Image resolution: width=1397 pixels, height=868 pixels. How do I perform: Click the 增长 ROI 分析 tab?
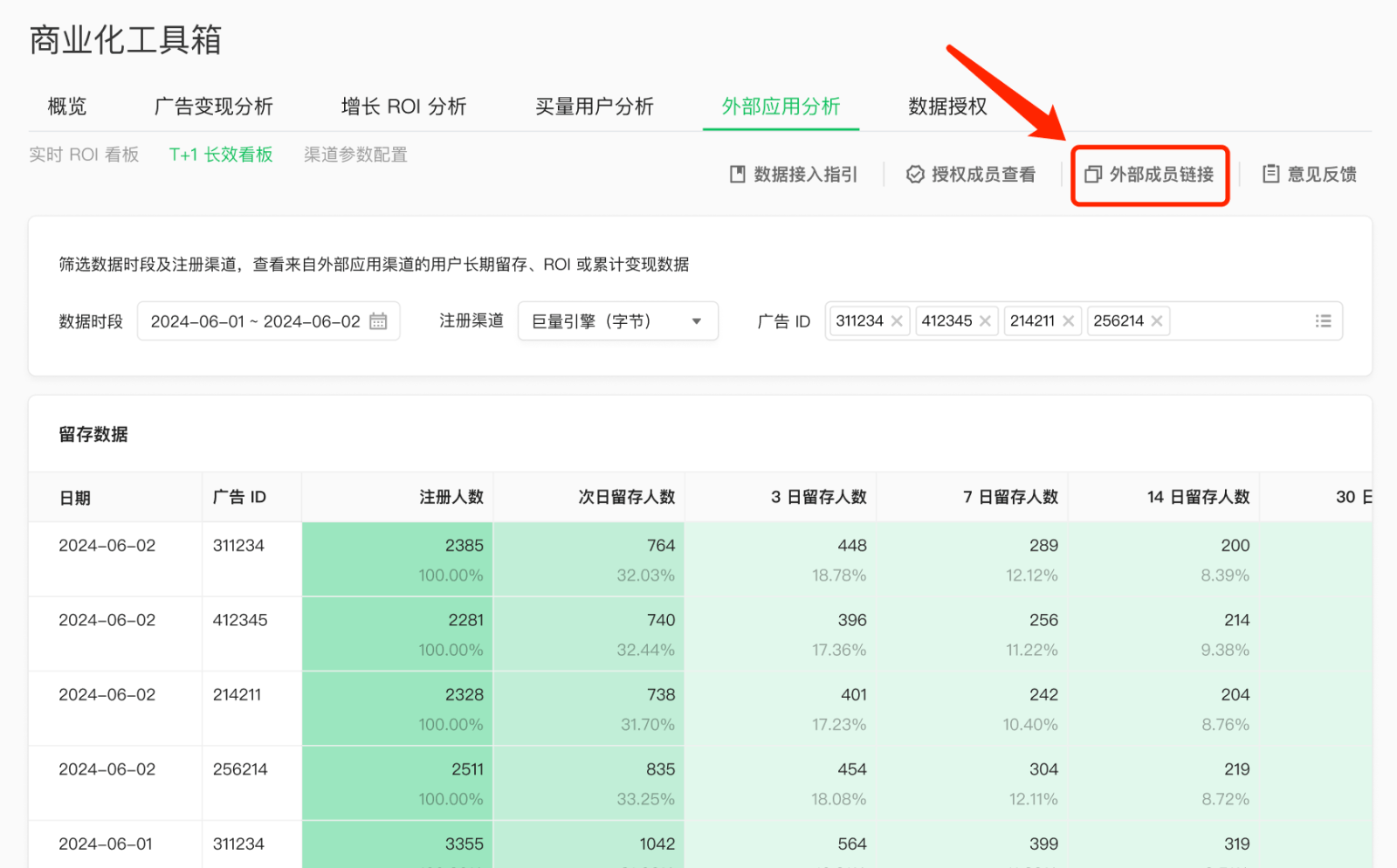click(403, 107)
